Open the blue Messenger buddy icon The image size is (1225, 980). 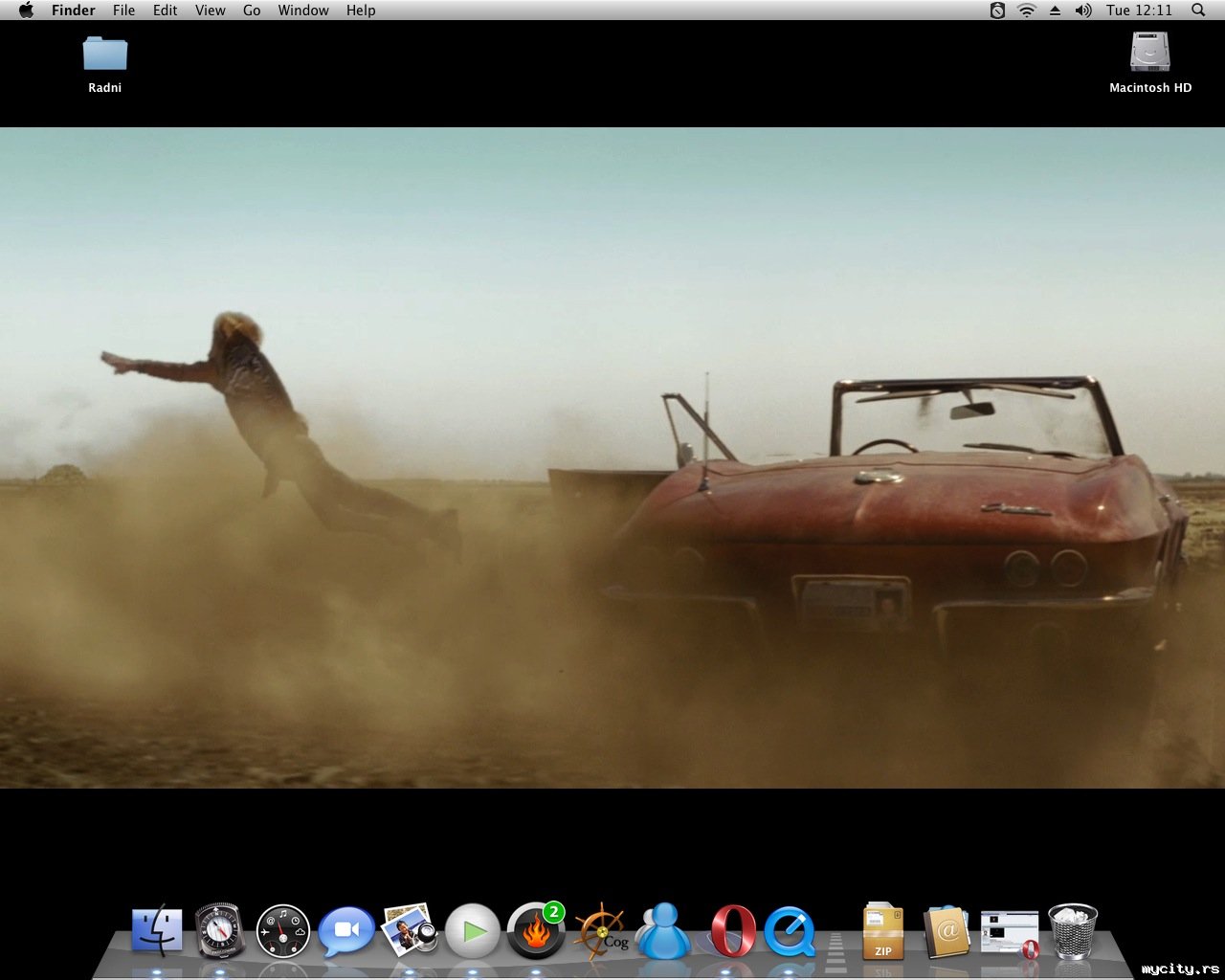[663, 930]
